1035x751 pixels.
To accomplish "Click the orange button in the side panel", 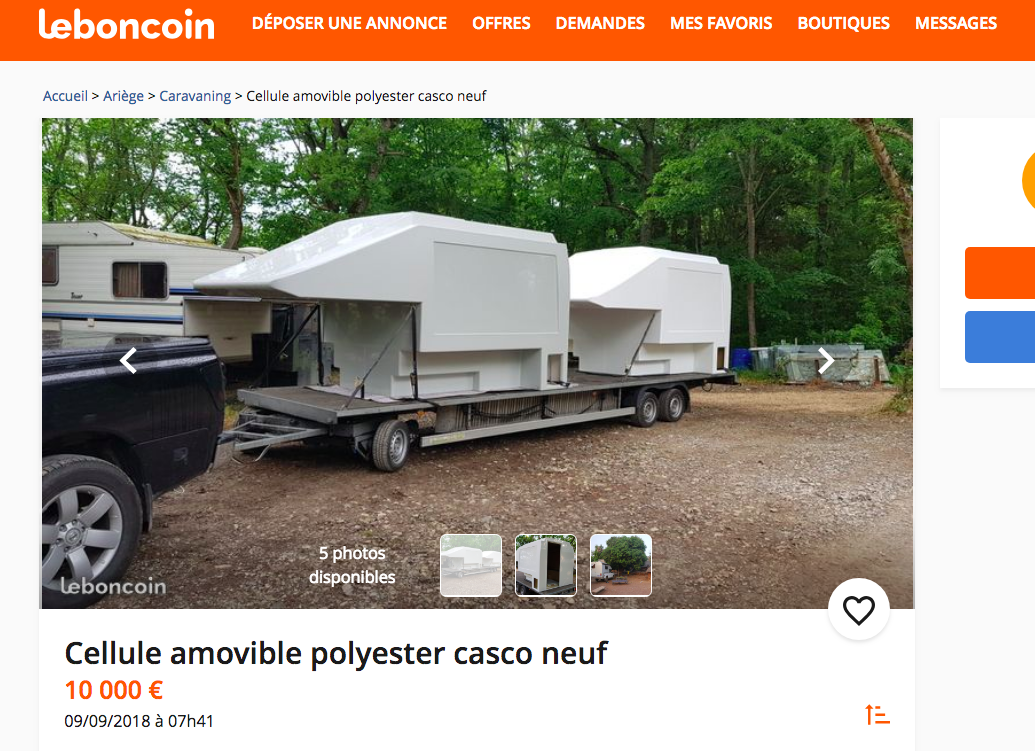I will click(1000, 273).
